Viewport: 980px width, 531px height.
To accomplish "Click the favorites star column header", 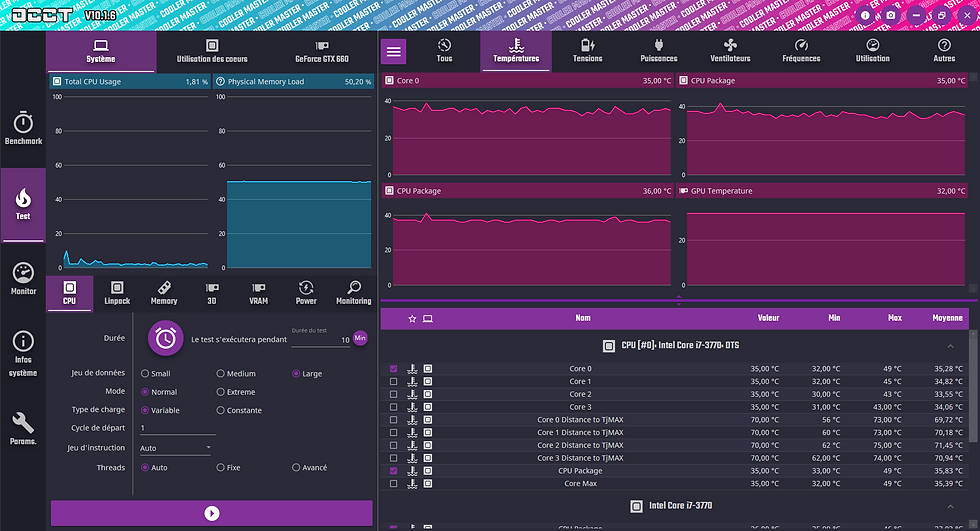I will click(x=412, y=319).
